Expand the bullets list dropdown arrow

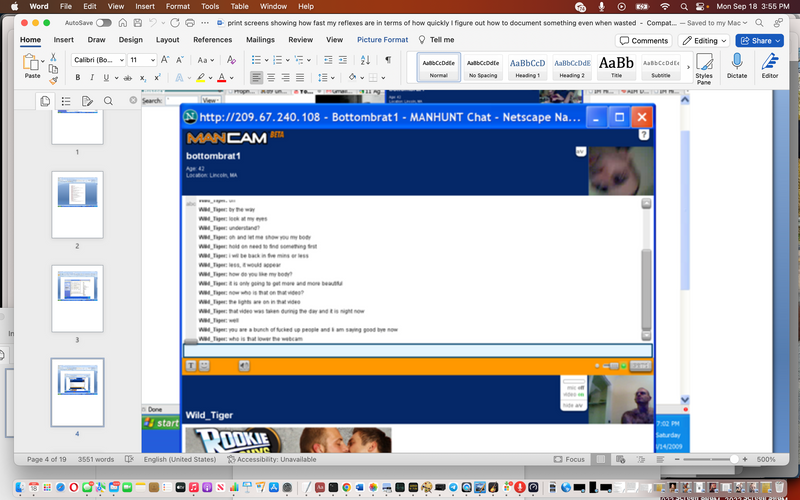266,60
